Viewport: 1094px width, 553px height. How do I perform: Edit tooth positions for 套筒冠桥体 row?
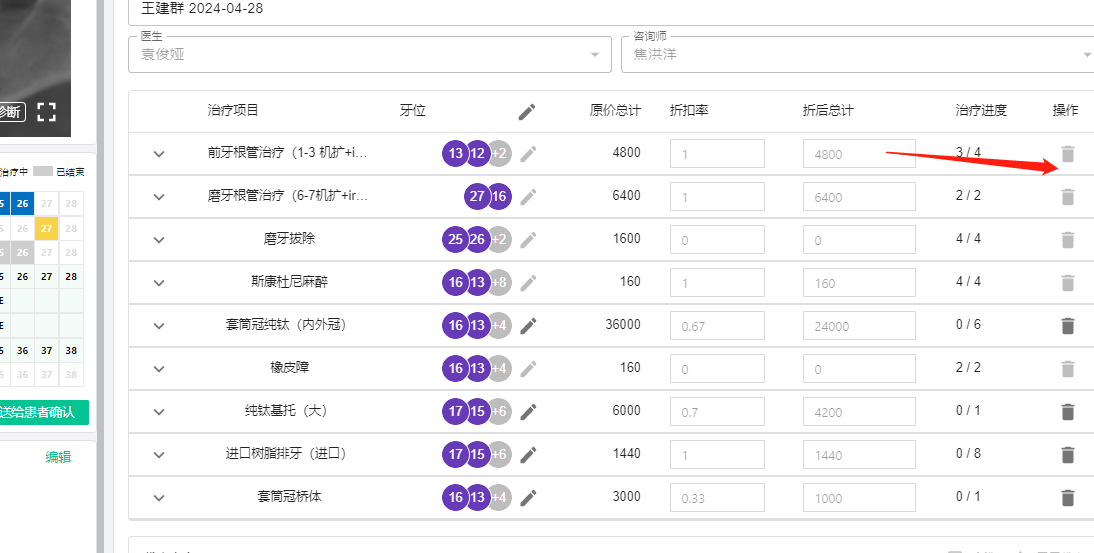point(528,497)
